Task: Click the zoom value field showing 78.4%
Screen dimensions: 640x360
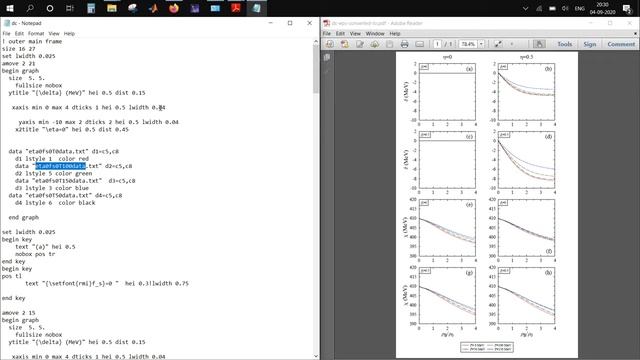Action: (x=469, y=44)
